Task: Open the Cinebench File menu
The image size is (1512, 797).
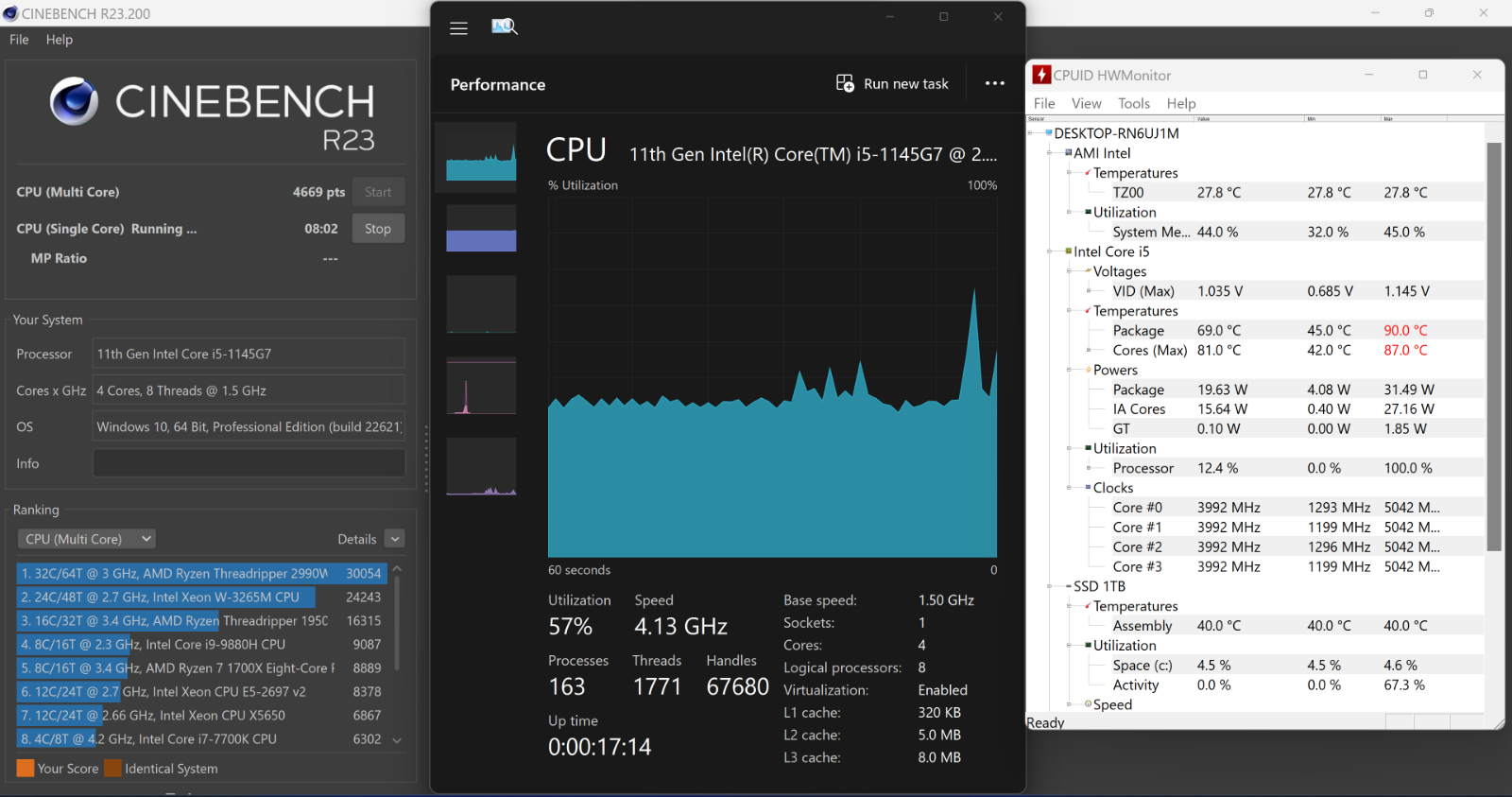Action: tap(19, 40)
